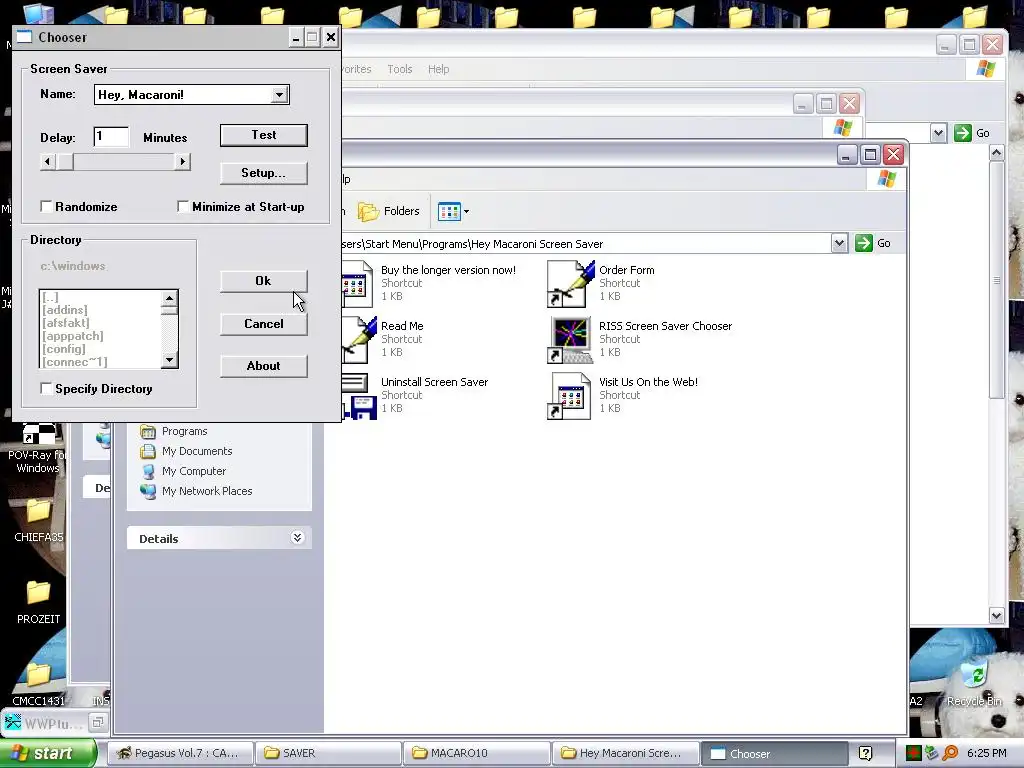Click the Delay minutes input field
The height and width of the screenshot is (768, 1024).
click(111, 136)
